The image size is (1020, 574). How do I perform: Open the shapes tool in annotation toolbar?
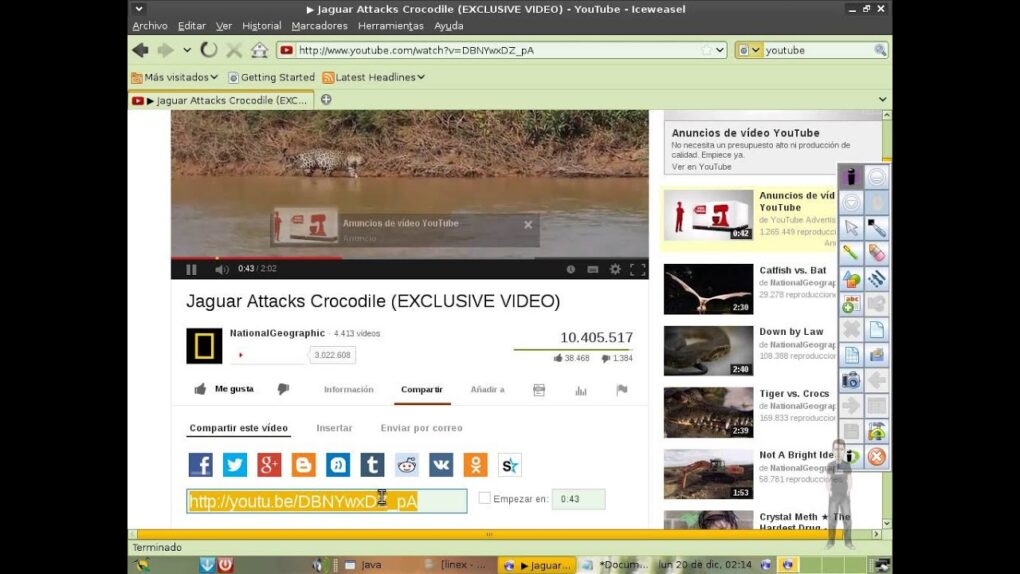pos(851,279)
